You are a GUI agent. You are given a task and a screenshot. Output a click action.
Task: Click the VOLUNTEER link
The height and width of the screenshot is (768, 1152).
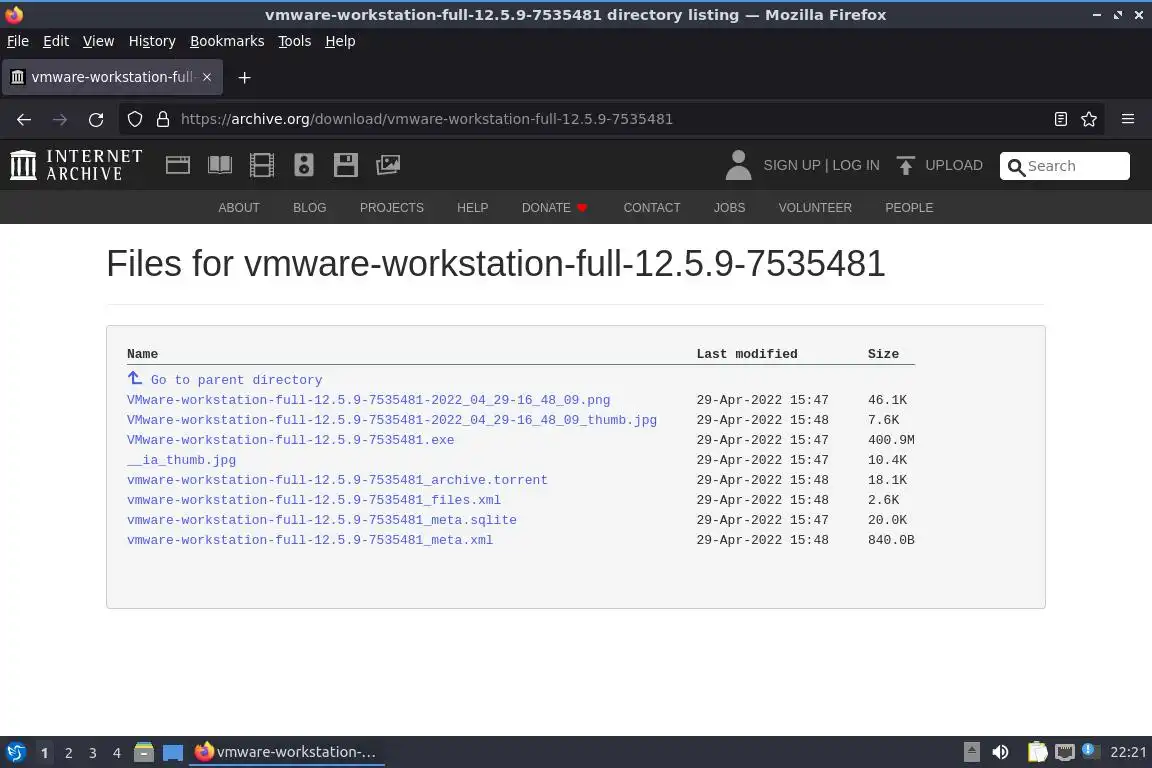815,208
